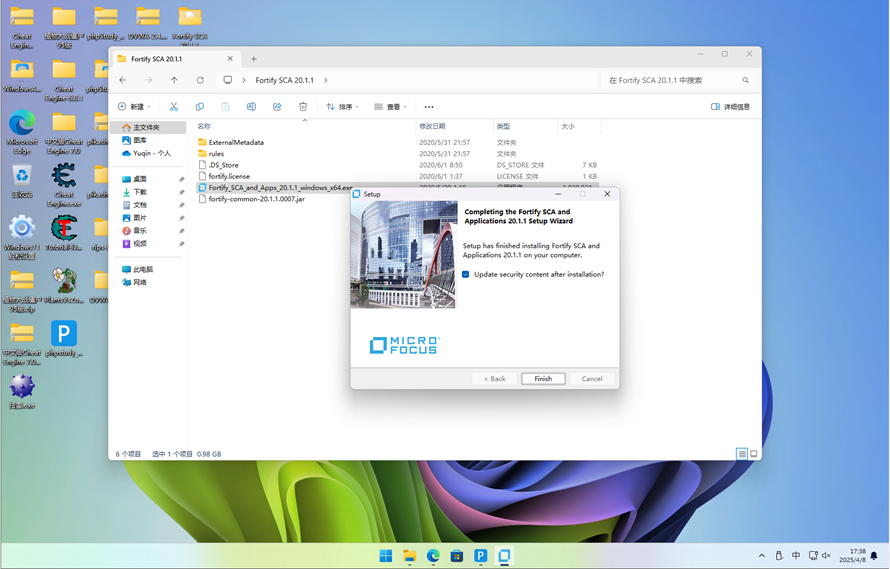Open the Recycle Bin desktop icon
This screenshot has height=569, width=890.
(22, 182)
